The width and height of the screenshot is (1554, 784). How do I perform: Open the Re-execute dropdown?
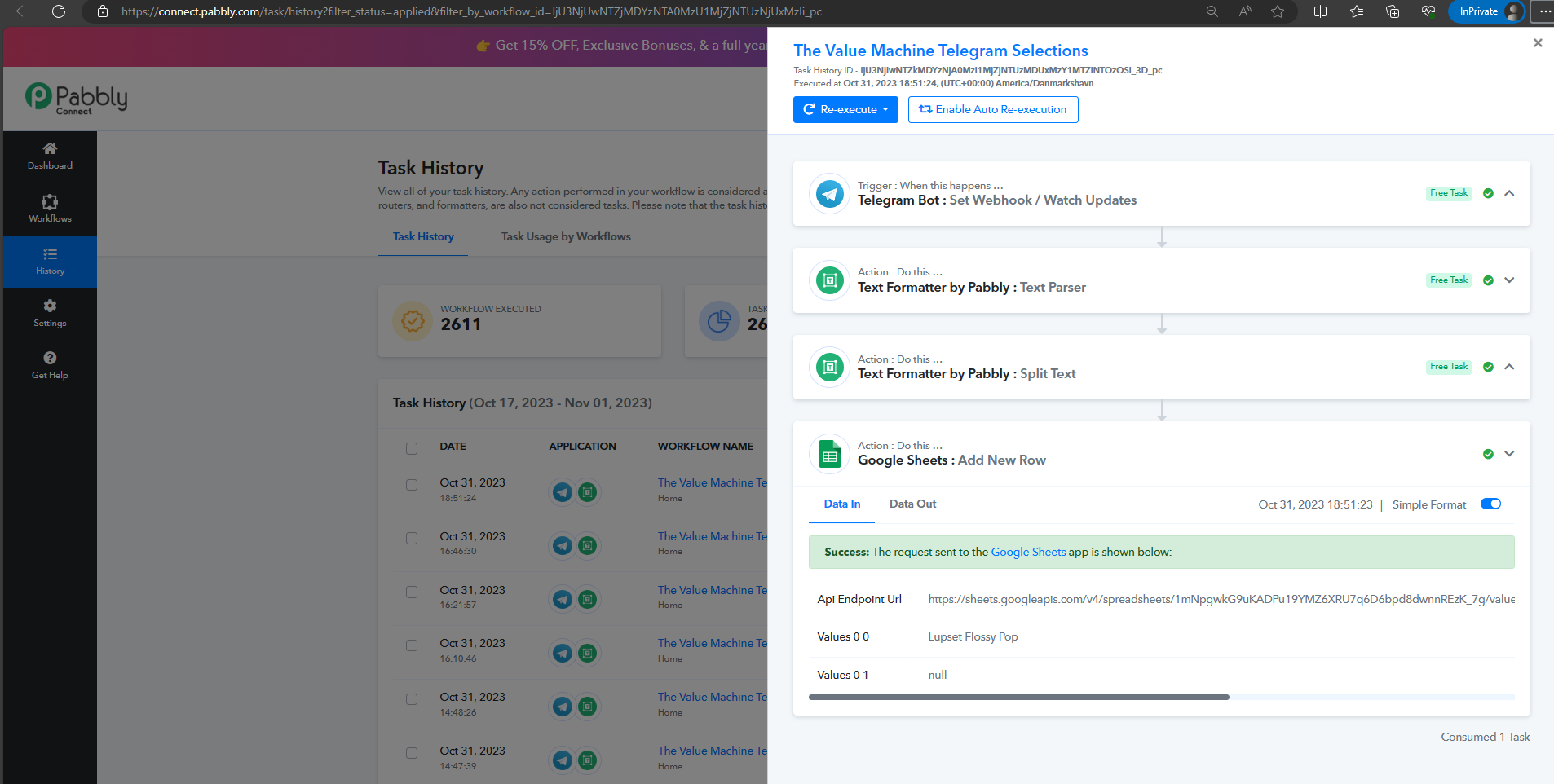845,109
